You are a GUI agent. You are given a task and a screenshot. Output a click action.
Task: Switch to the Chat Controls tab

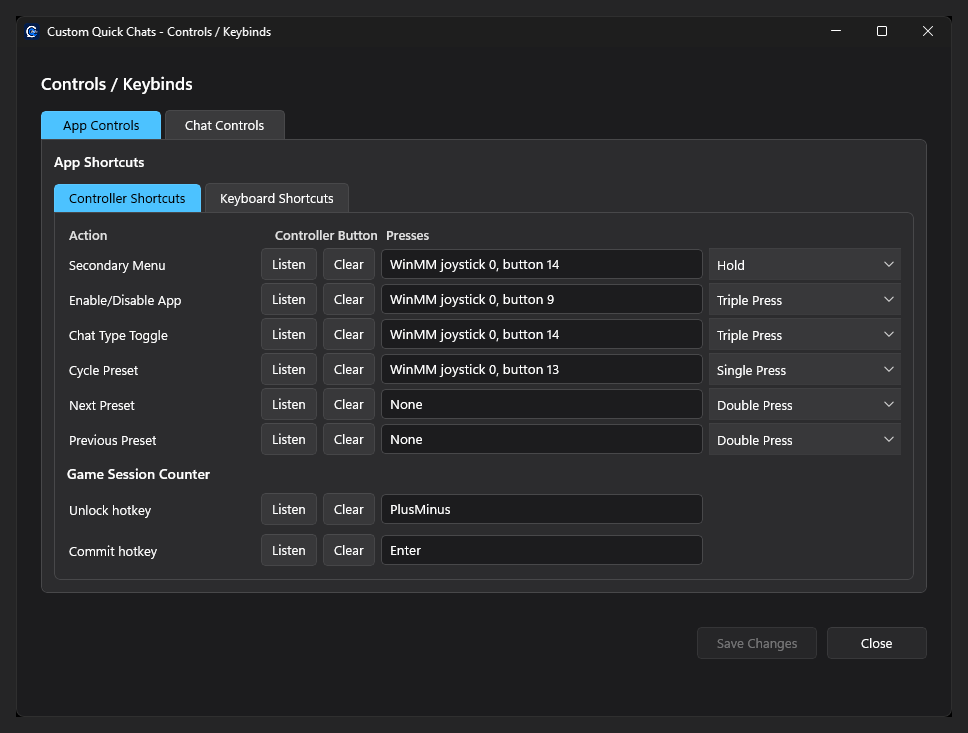[225, 125]
